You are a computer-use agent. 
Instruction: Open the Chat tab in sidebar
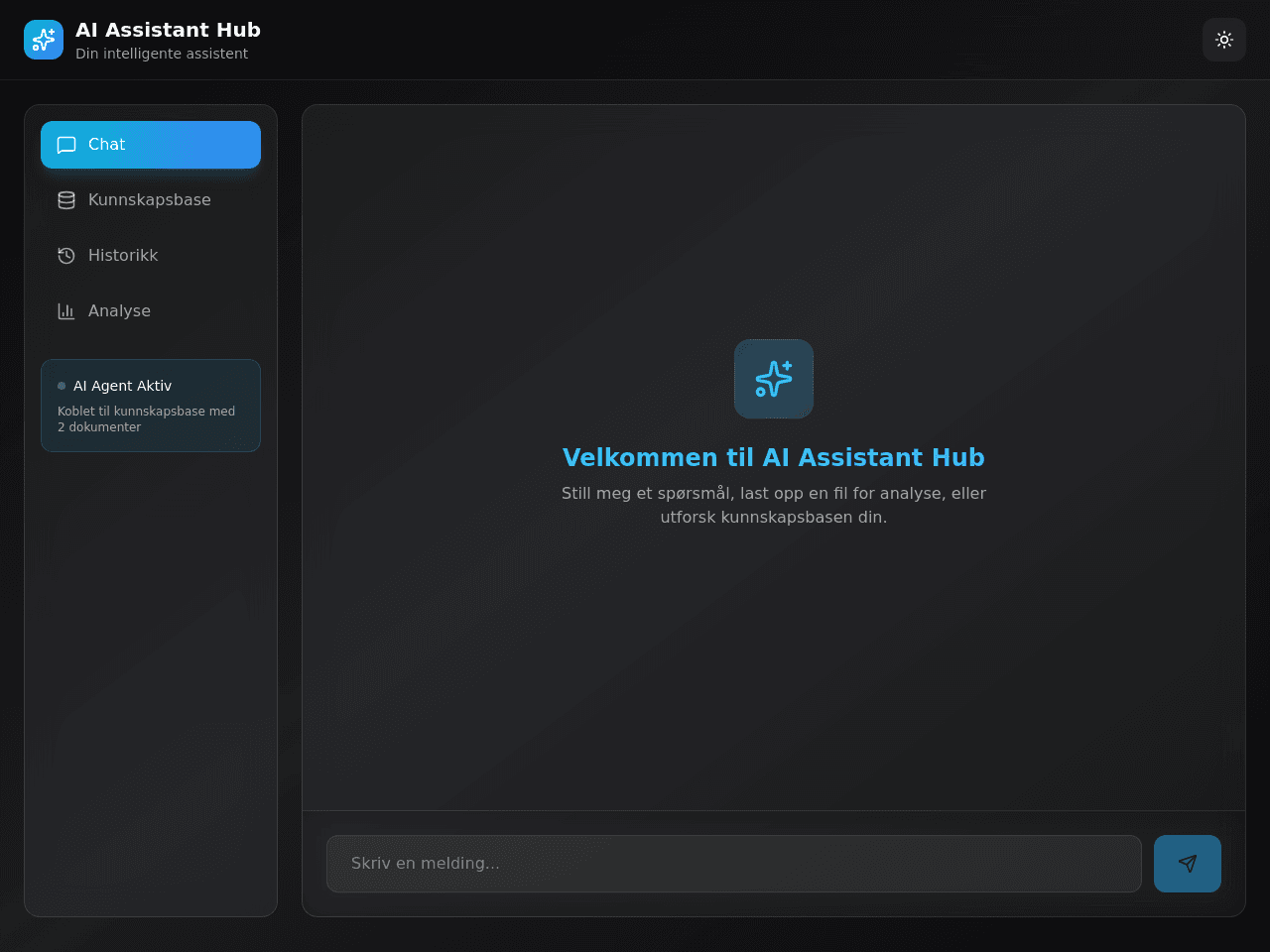[151, 145]
